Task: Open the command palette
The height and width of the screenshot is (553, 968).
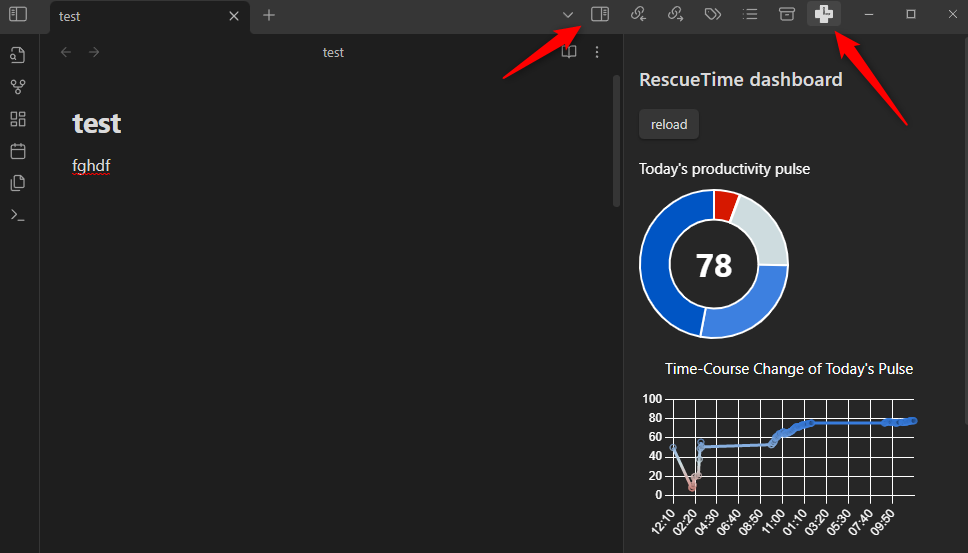Action: [x=18, y=215]
